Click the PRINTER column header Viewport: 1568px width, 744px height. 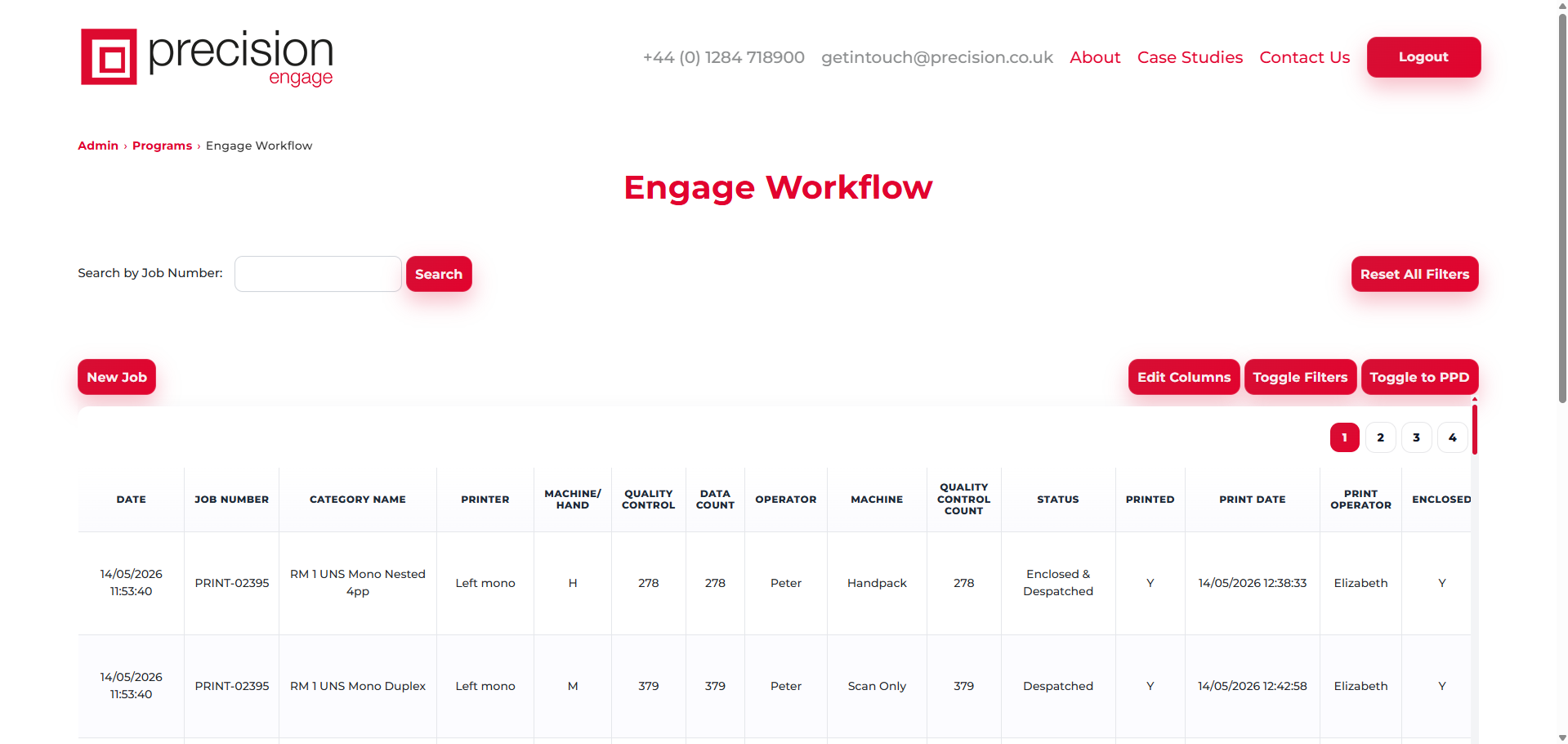pyautogui.click(x=485, y=500)
